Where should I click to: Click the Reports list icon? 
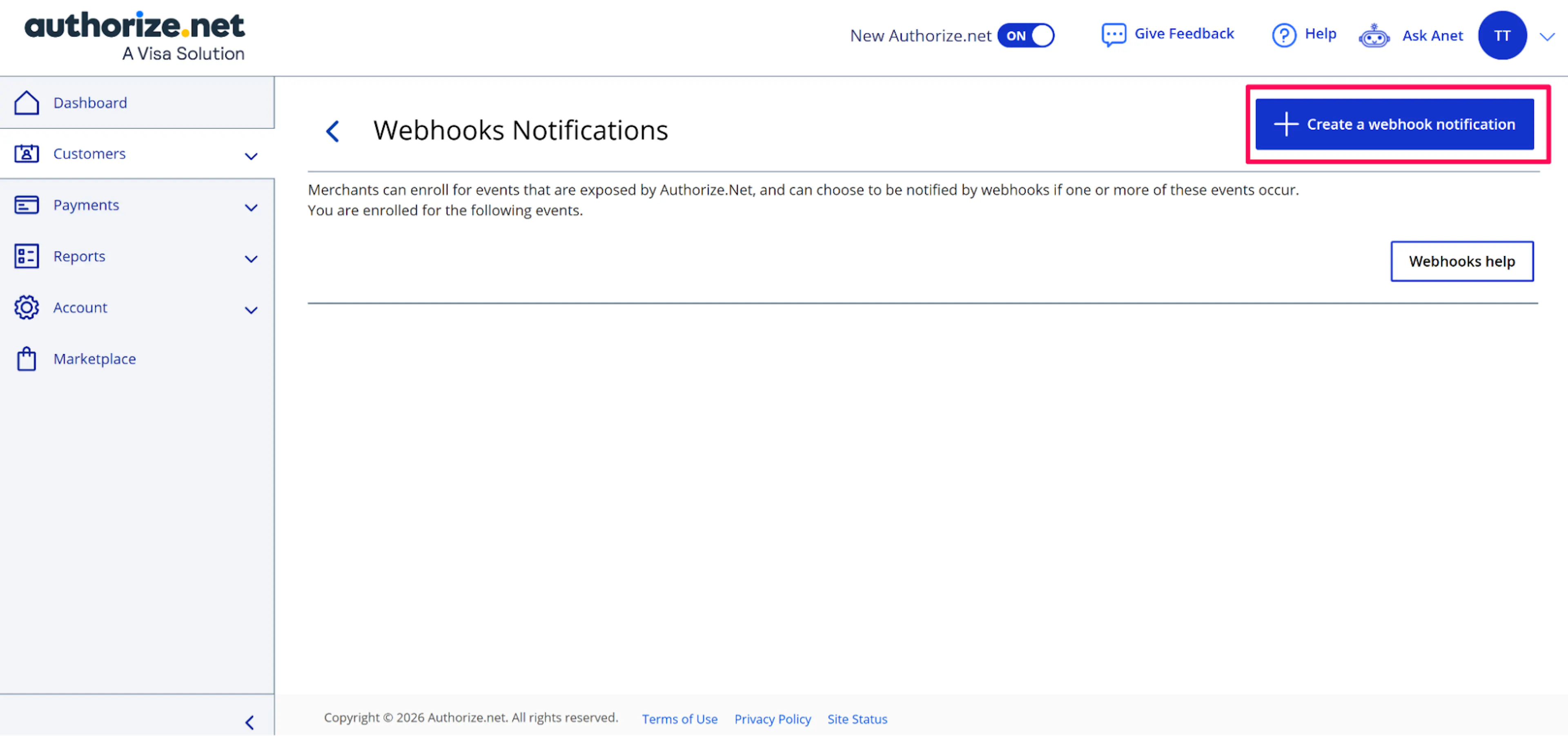[x=26, y=256]
